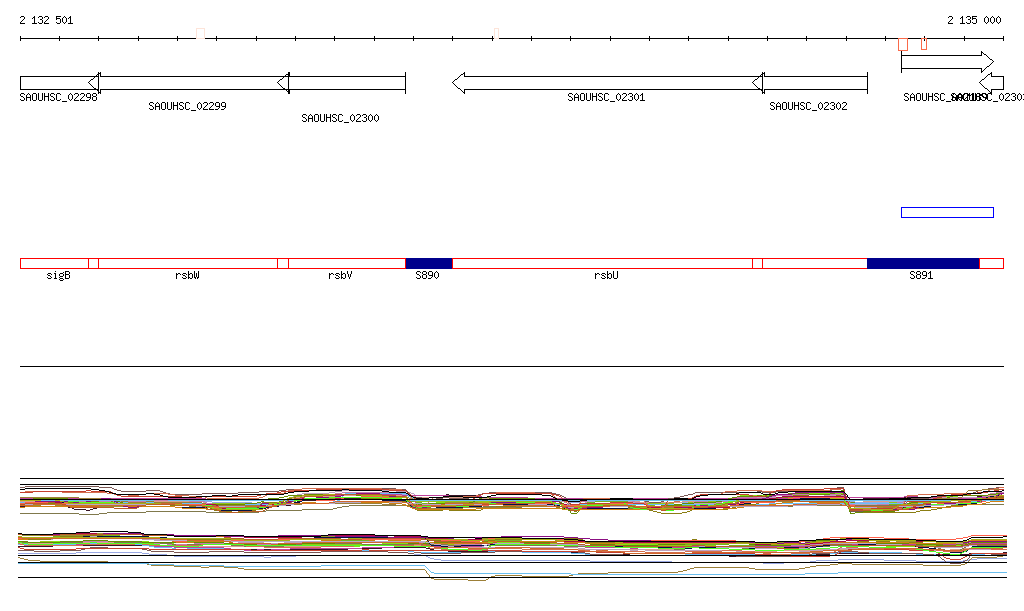
Task: Click the rsbV label text
Action: [x=340, y=275]
